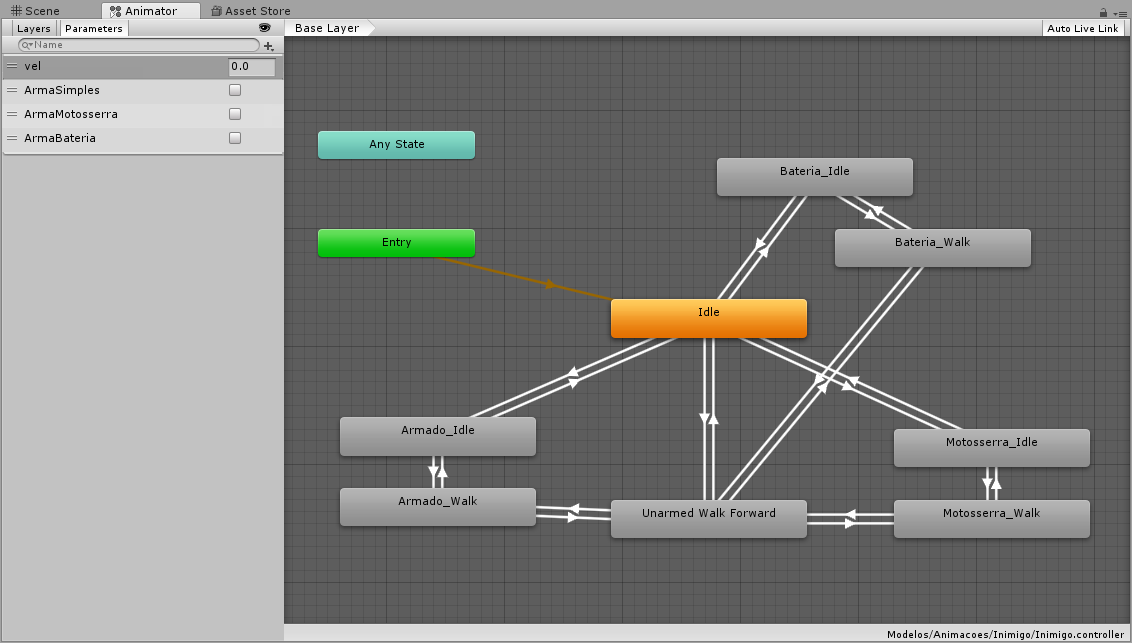The image size is (1132, 643).
Task: Click the reorder handle beside ArmaBateria
Action: pos(12,138)
